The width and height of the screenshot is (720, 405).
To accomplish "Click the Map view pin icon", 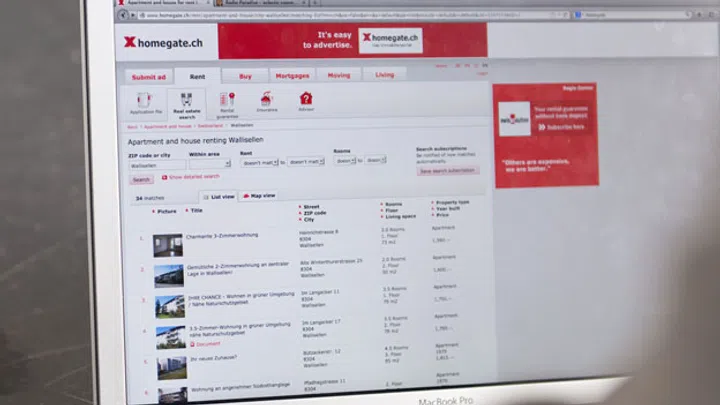I will pyautogui.click(x=246, y=196).
